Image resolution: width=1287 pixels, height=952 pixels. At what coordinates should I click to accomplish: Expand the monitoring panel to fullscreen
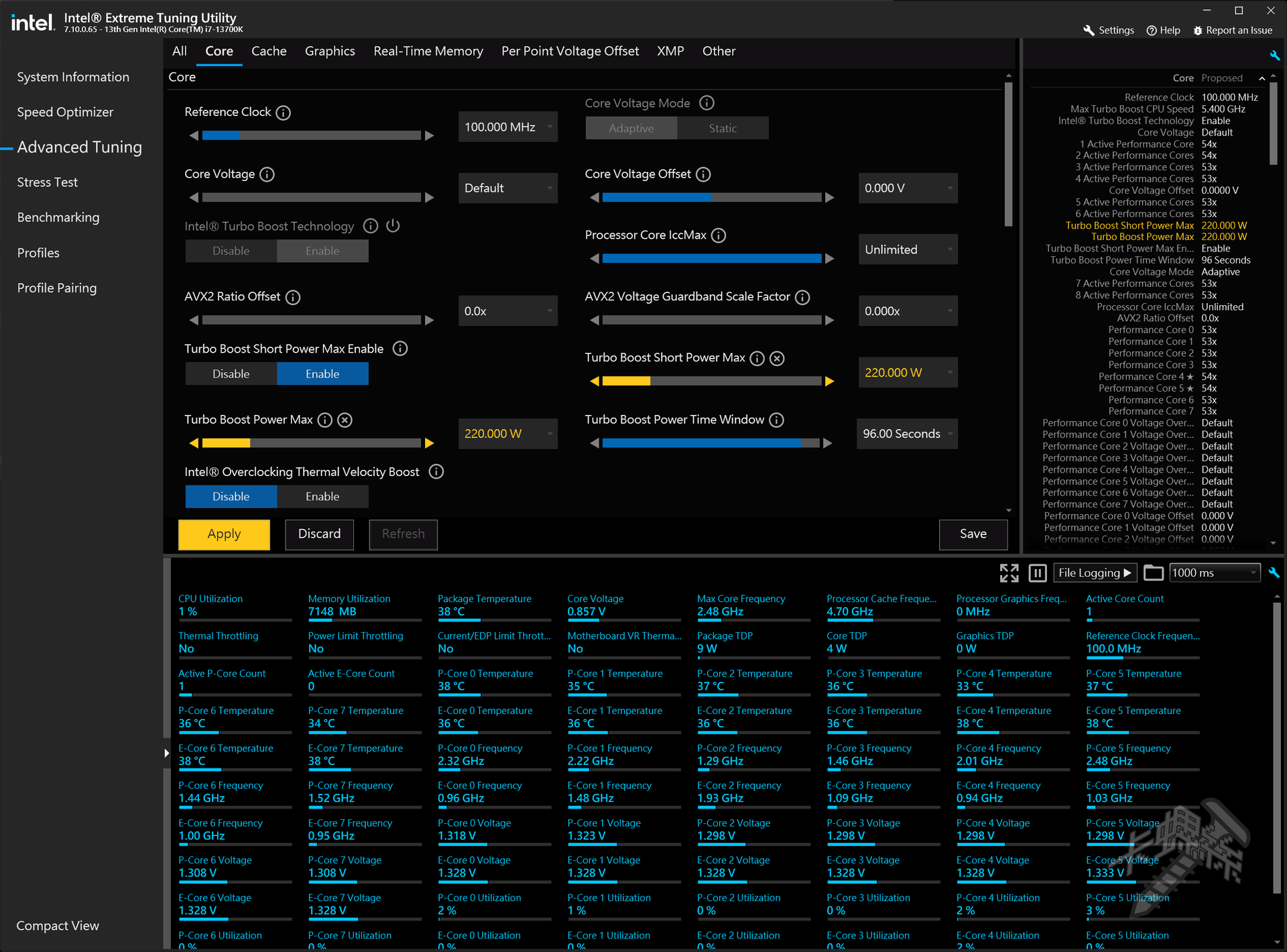click(x=1009, y=573)
